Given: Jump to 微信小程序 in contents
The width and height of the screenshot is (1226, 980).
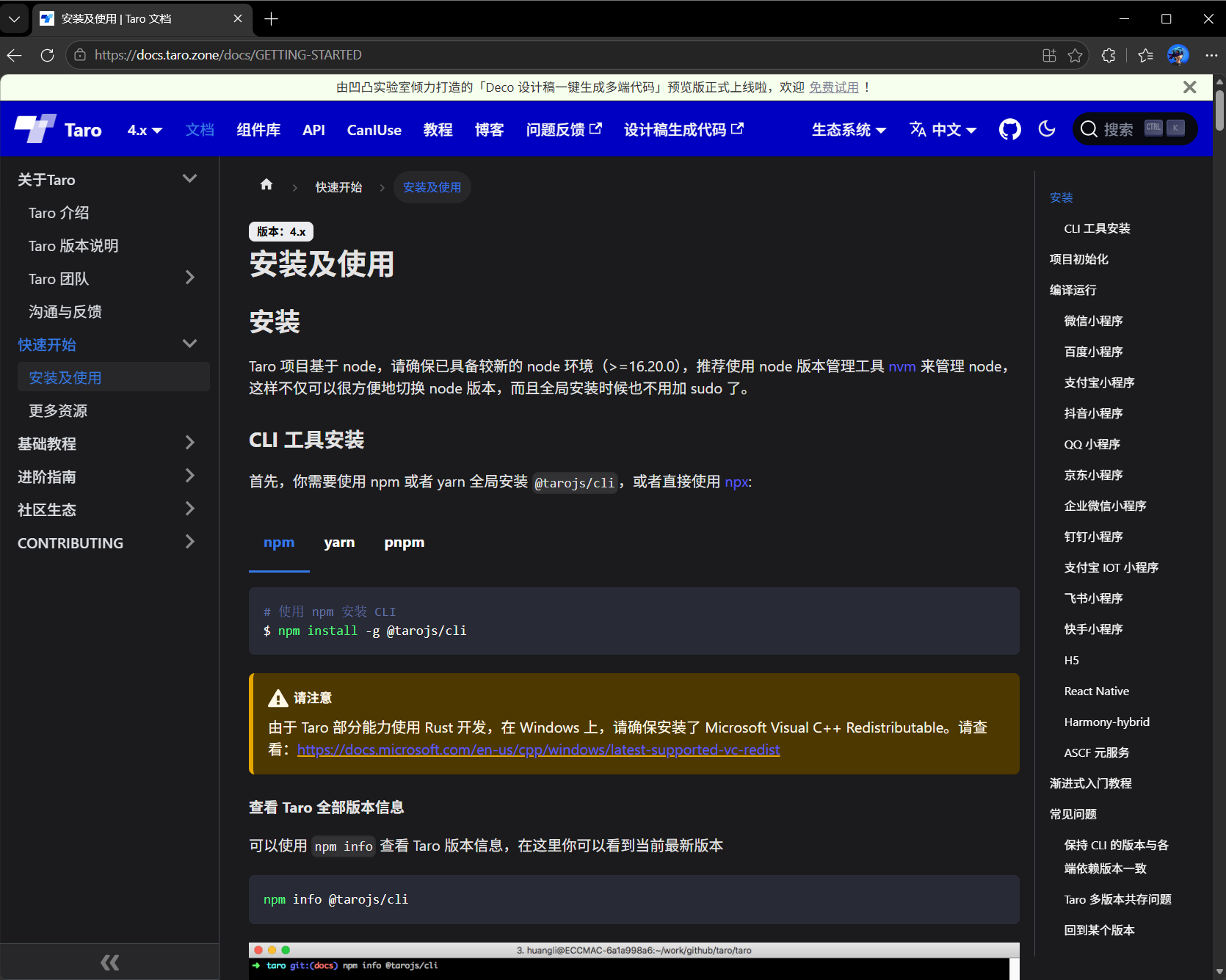Looking at the screenshot, I should [1093, 321].
